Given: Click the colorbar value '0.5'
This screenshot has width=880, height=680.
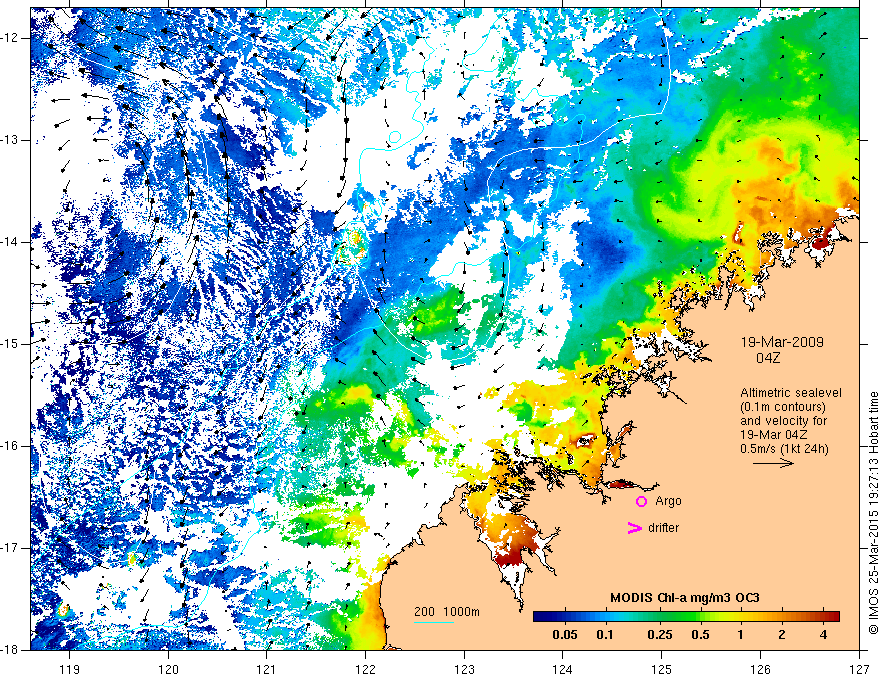Looking at the screenshot, I should coord(700,635).
